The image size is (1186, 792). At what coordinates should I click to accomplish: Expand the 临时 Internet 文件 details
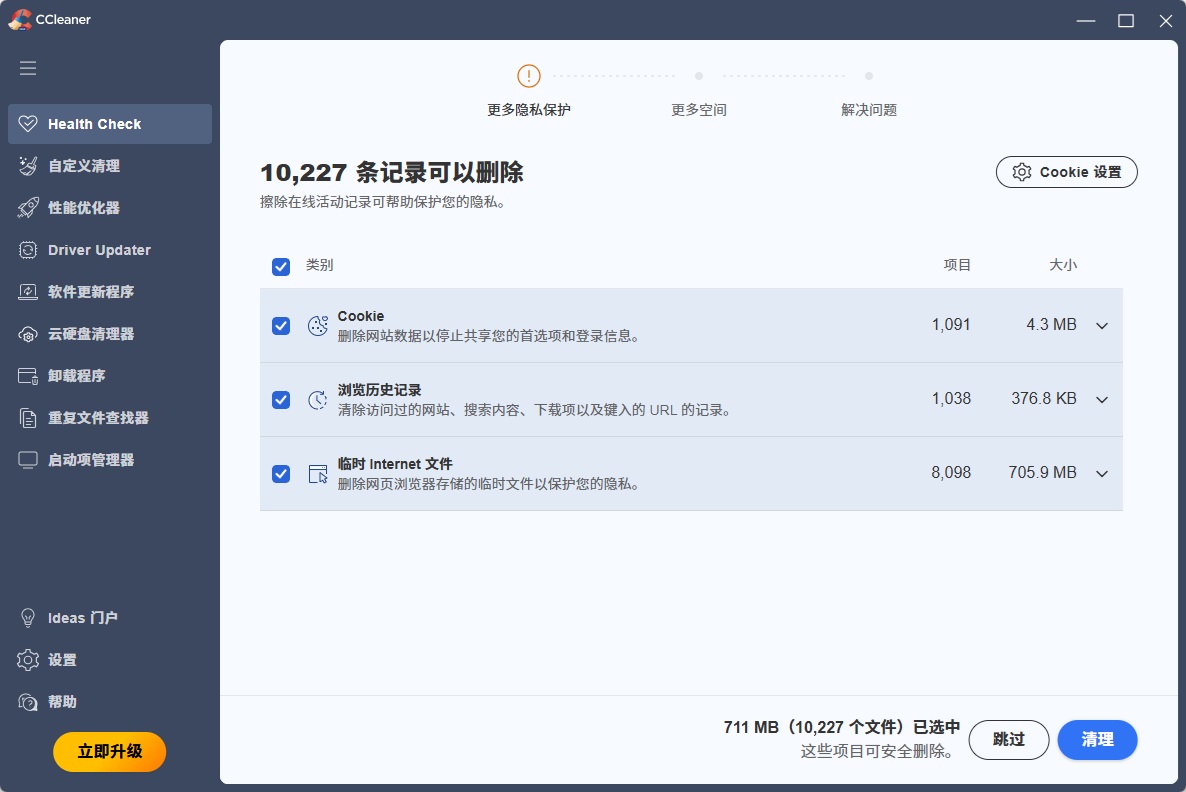coord(1101,473)
